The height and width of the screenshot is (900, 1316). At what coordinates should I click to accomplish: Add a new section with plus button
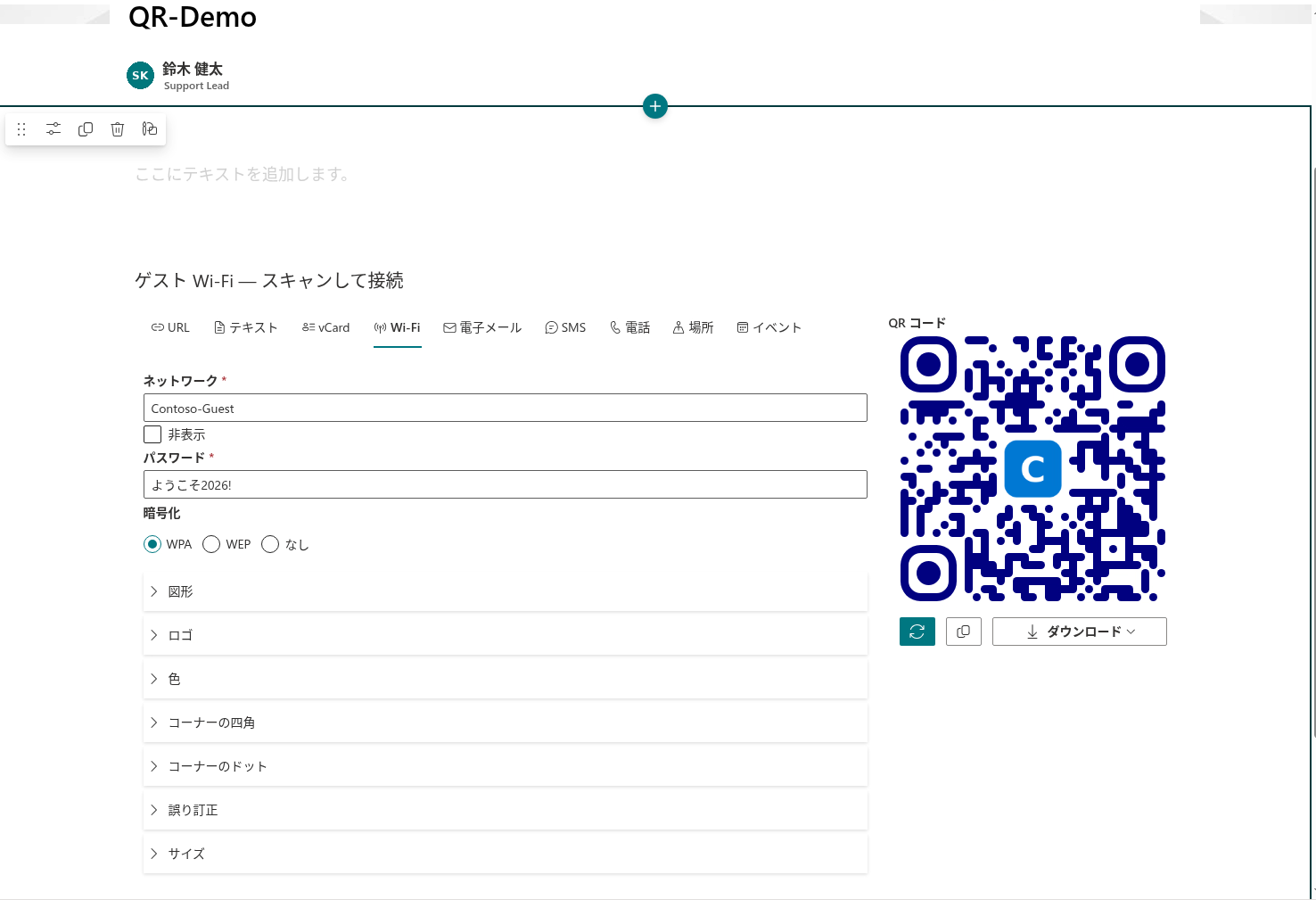coord(655,106)
